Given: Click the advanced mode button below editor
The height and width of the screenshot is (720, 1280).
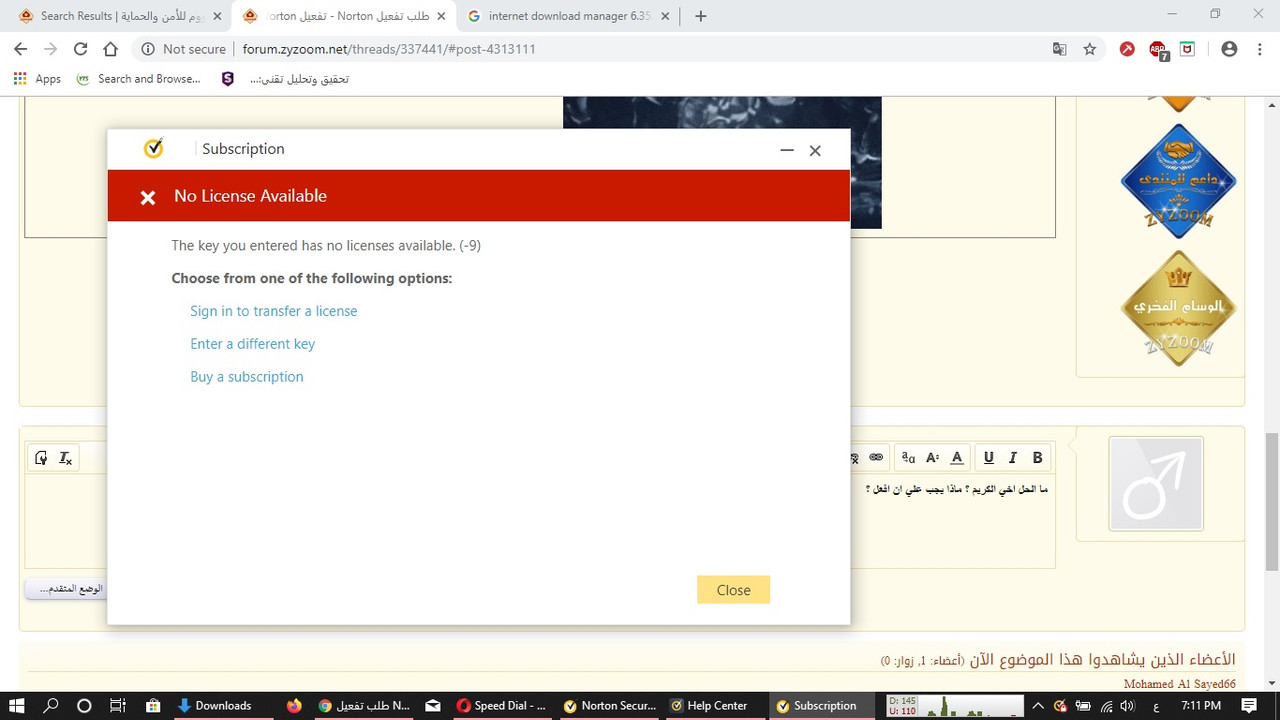Looking at the screenshot, I should (x=66, y=589).
